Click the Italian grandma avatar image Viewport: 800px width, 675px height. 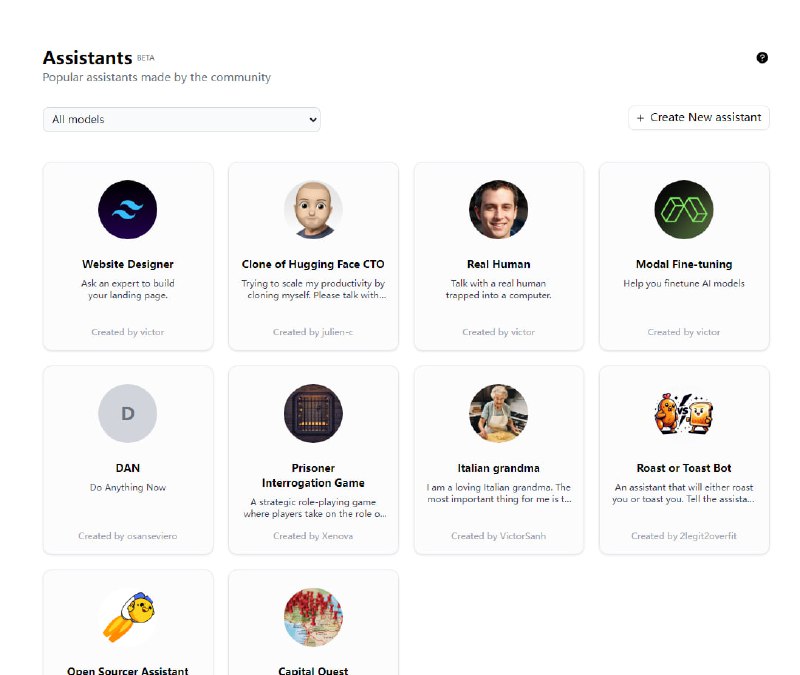(498, 413)
